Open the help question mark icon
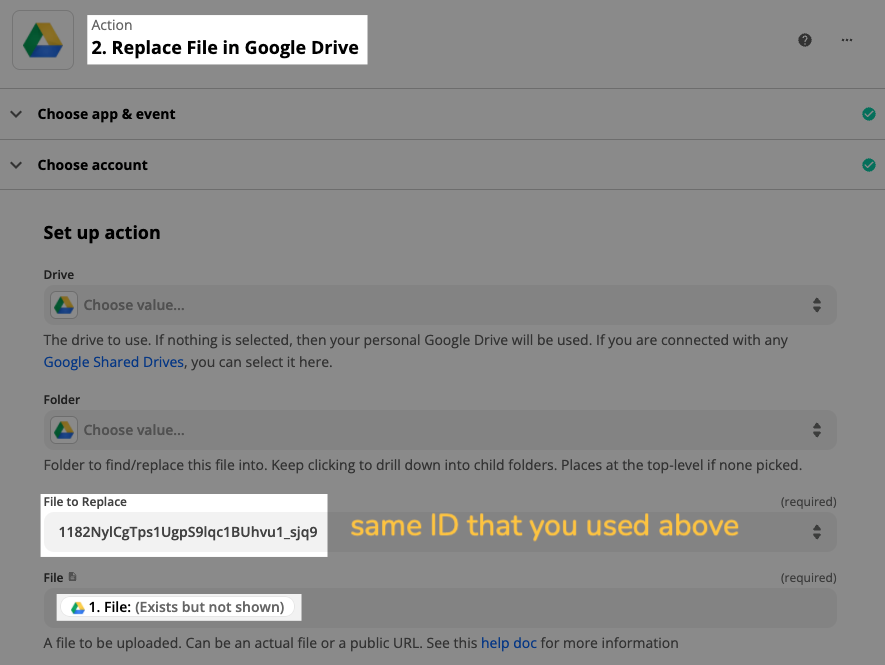The width and height of the screenshot is (885, 665). click(x=805, y=40)
